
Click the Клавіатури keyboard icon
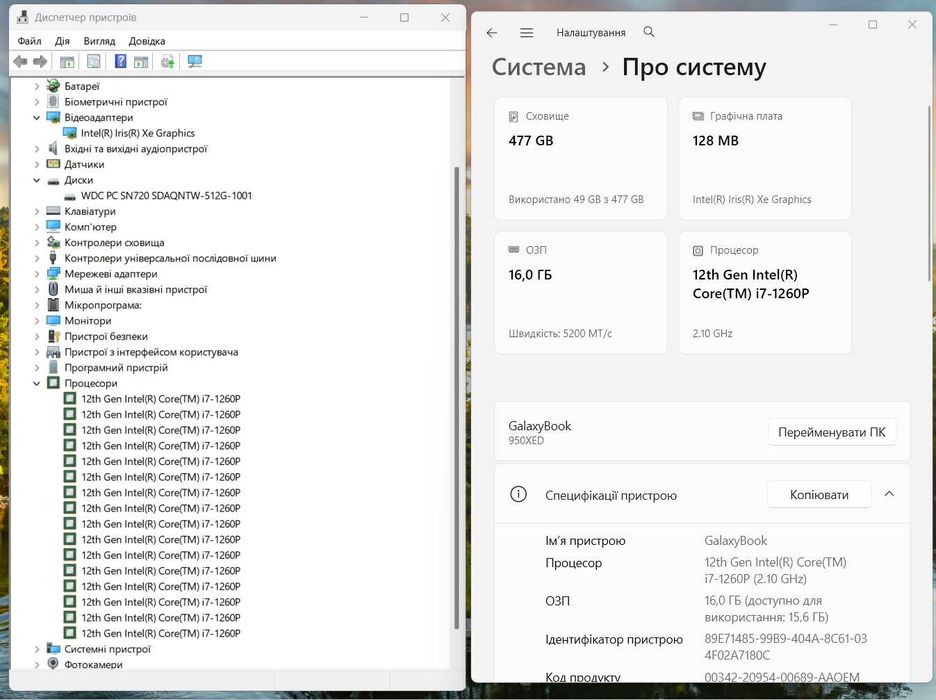point(53,211)
